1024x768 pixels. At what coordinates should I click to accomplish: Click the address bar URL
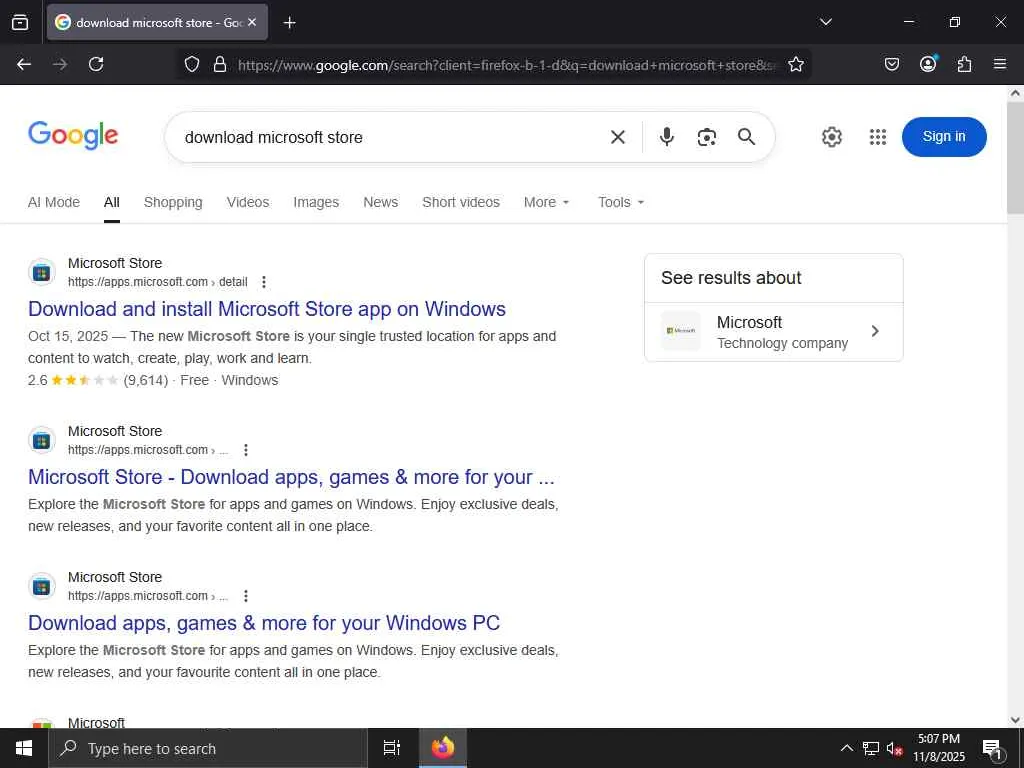click(x=507, y=65)
